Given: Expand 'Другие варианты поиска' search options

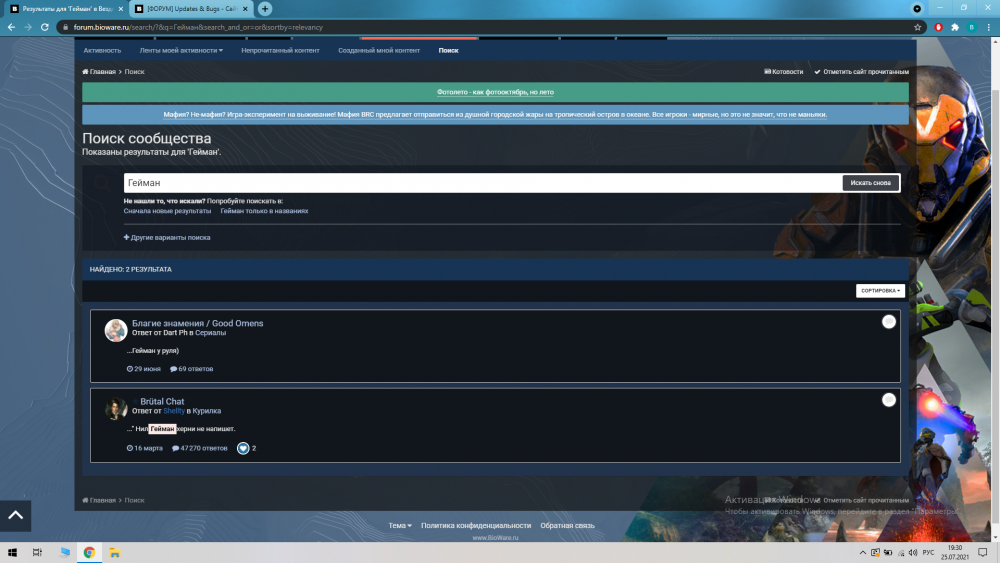Looking at the screenshot, I should tap(167, 238).
